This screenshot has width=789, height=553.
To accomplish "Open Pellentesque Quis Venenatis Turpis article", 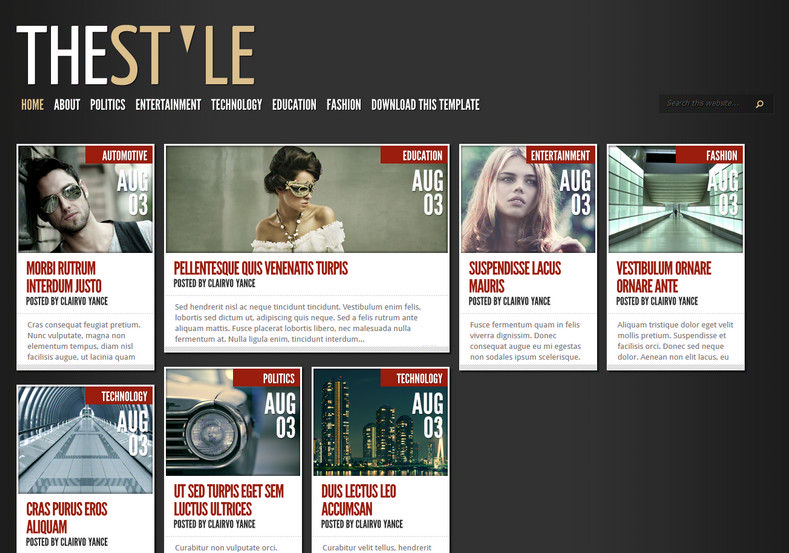I will (261, 268).
